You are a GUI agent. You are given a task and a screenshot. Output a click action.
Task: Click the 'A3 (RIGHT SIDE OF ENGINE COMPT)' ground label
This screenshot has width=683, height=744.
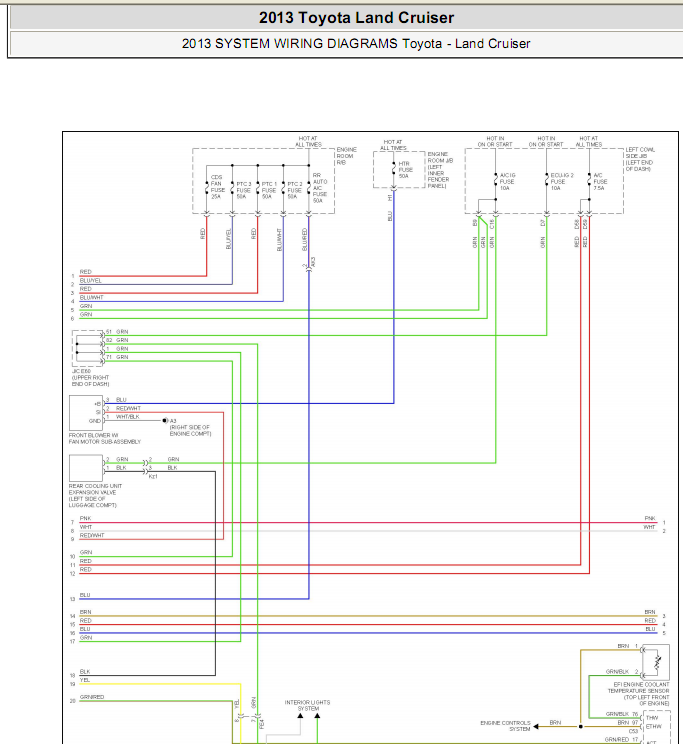pyautogui.click(x=190, y=427)
